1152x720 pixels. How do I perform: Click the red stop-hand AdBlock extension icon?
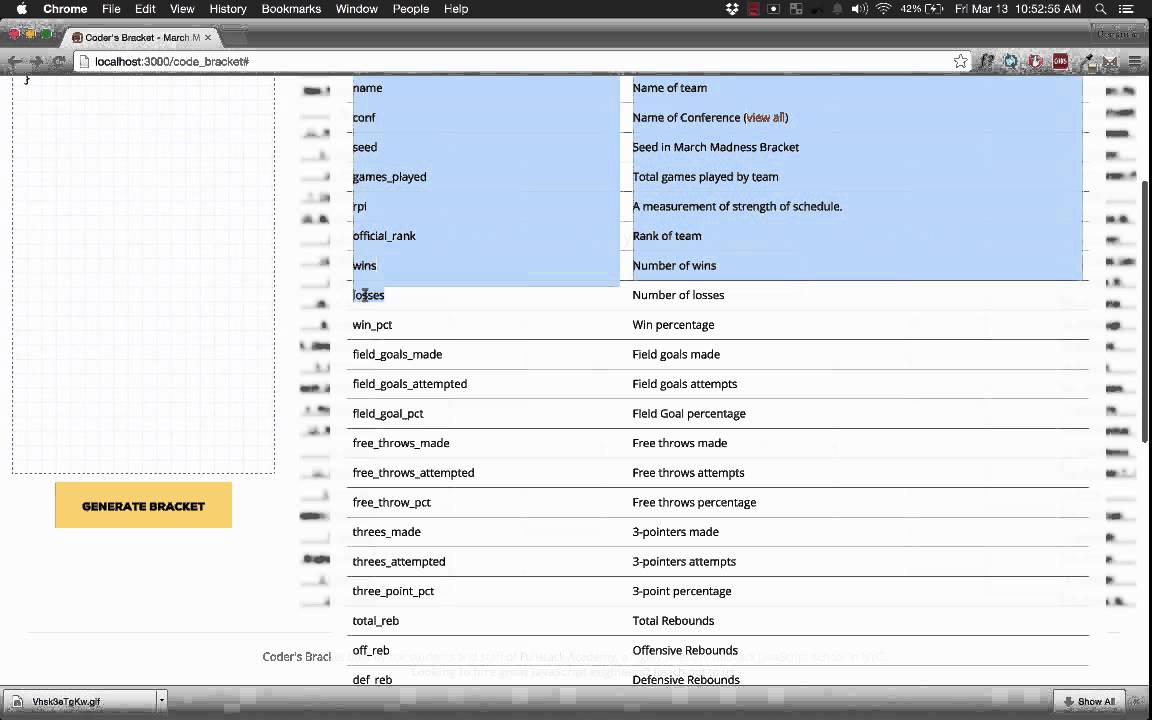coord(1035,62)
